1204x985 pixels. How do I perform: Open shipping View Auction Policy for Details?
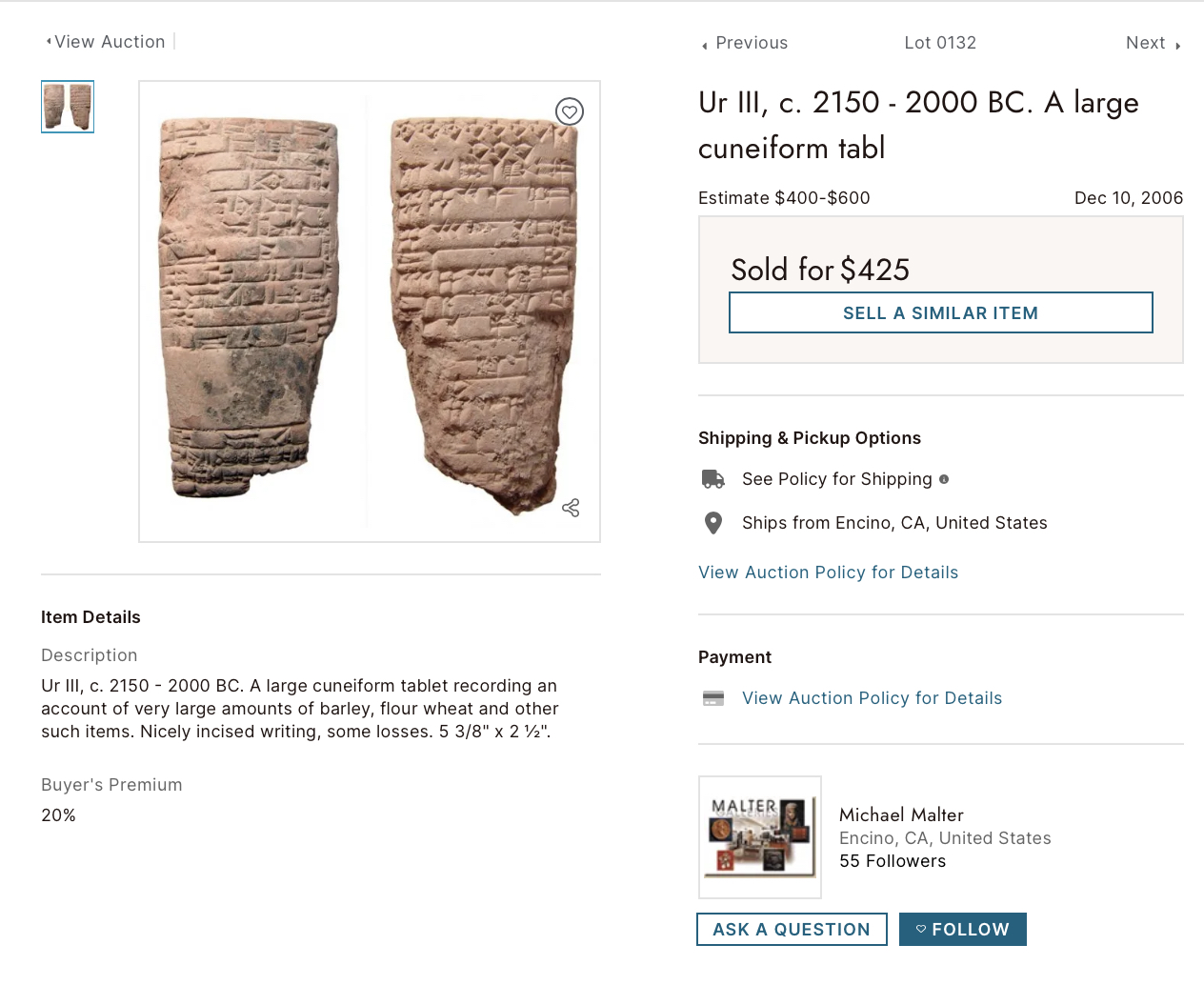click(x=828, y=573)
